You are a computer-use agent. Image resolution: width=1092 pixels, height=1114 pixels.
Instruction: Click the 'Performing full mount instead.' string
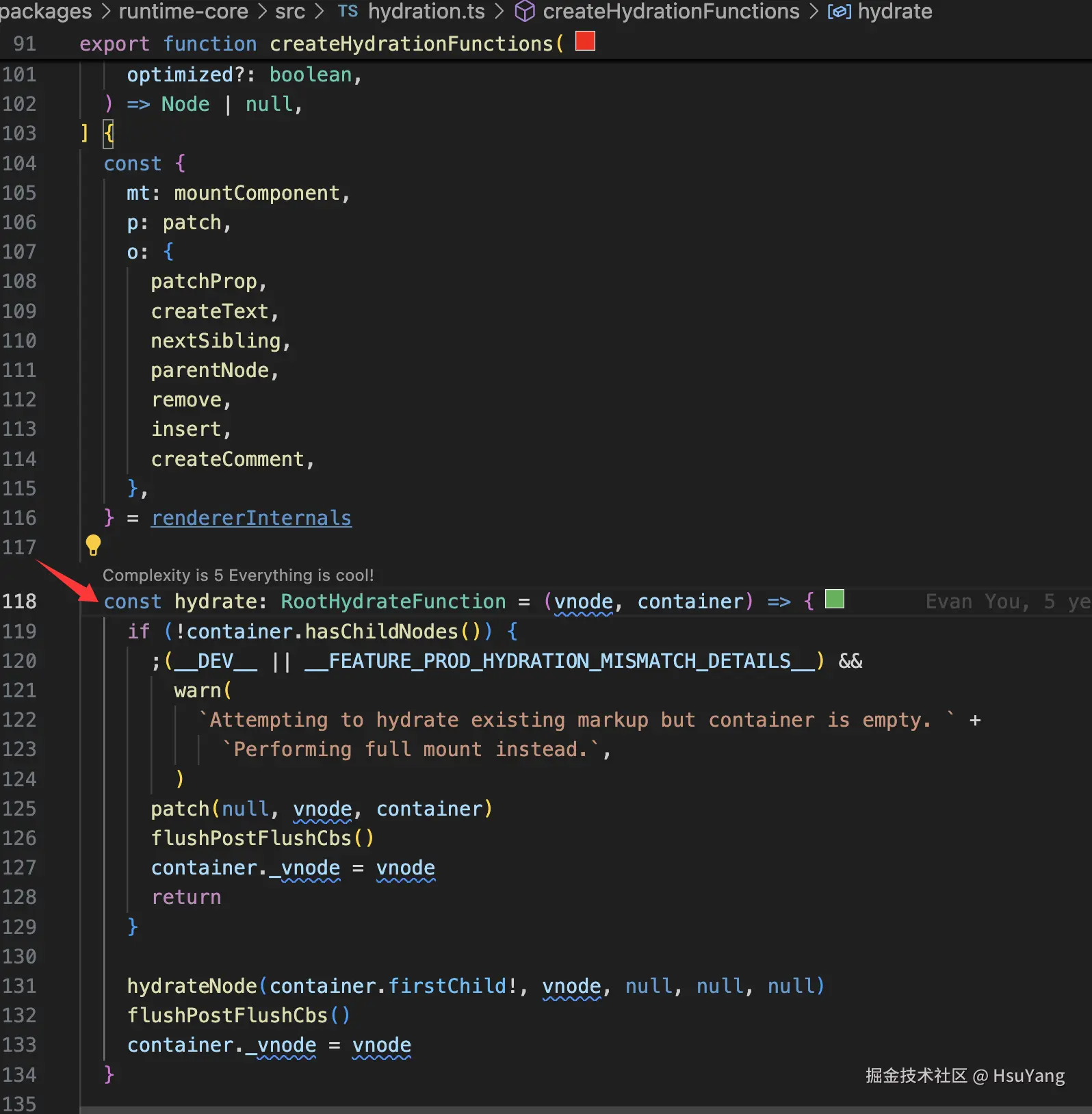pyautogui.click(x=411, y=749)
